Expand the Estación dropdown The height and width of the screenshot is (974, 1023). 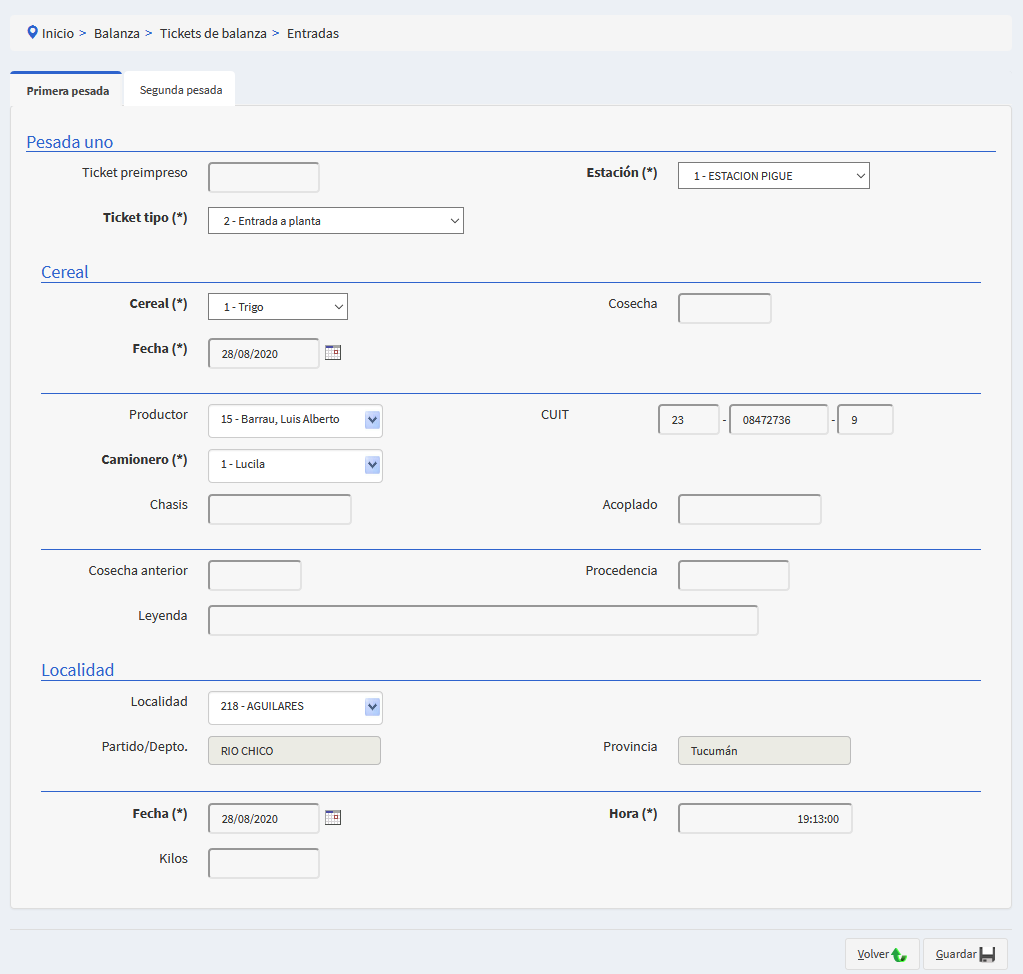773,176
